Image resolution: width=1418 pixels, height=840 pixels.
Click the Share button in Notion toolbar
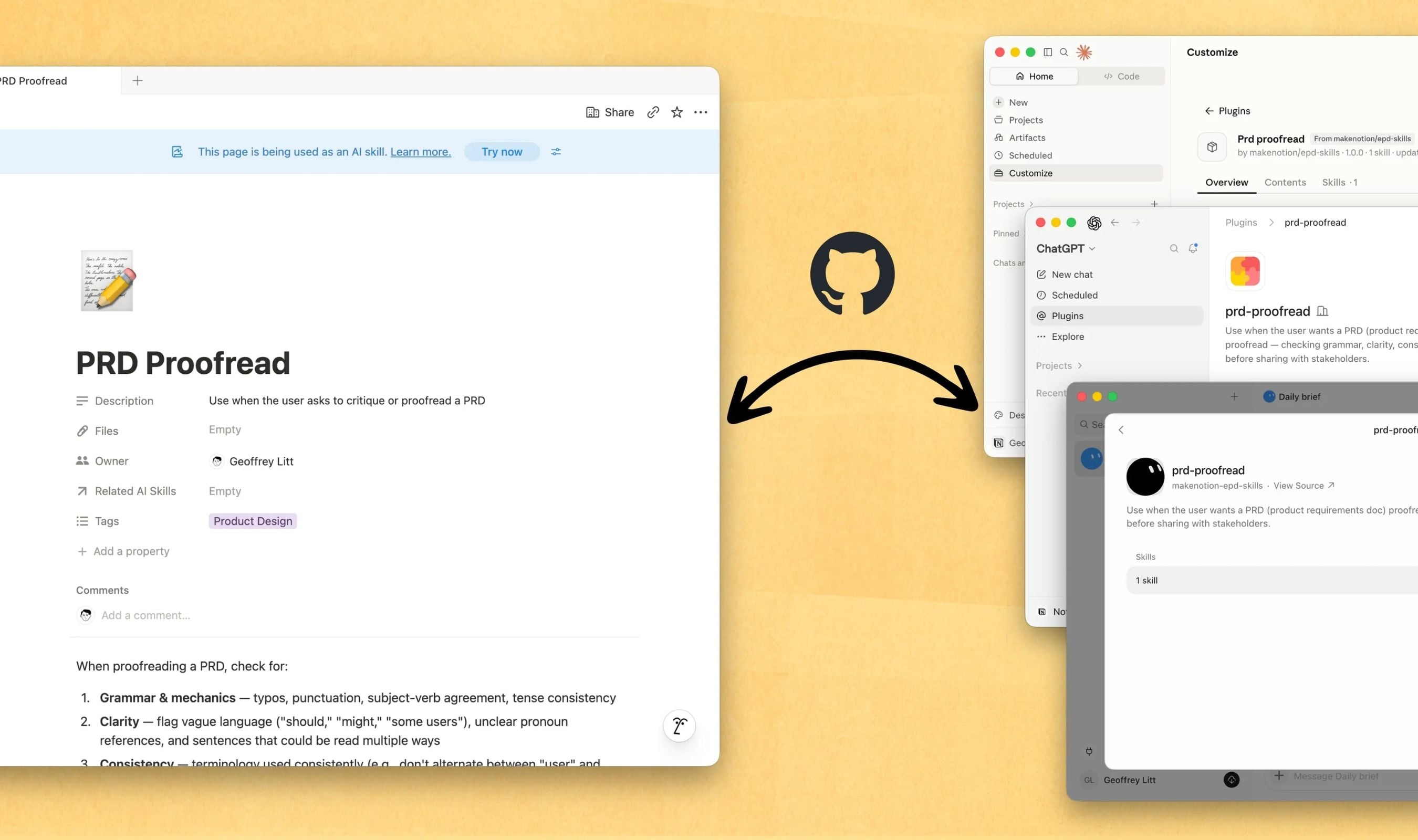tap(610, 112)
